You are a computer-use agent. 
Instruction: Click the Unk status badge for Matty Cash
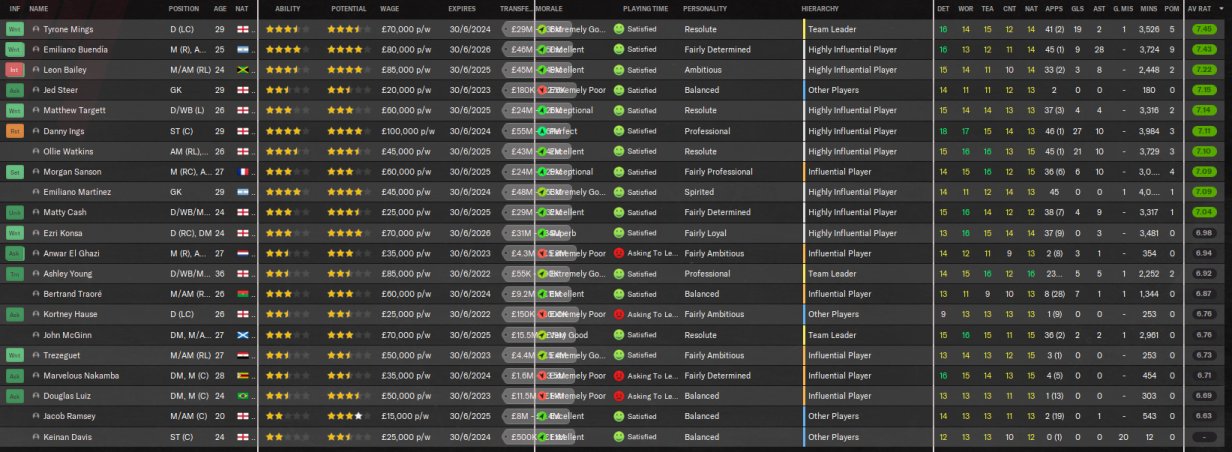pos(14,212)
